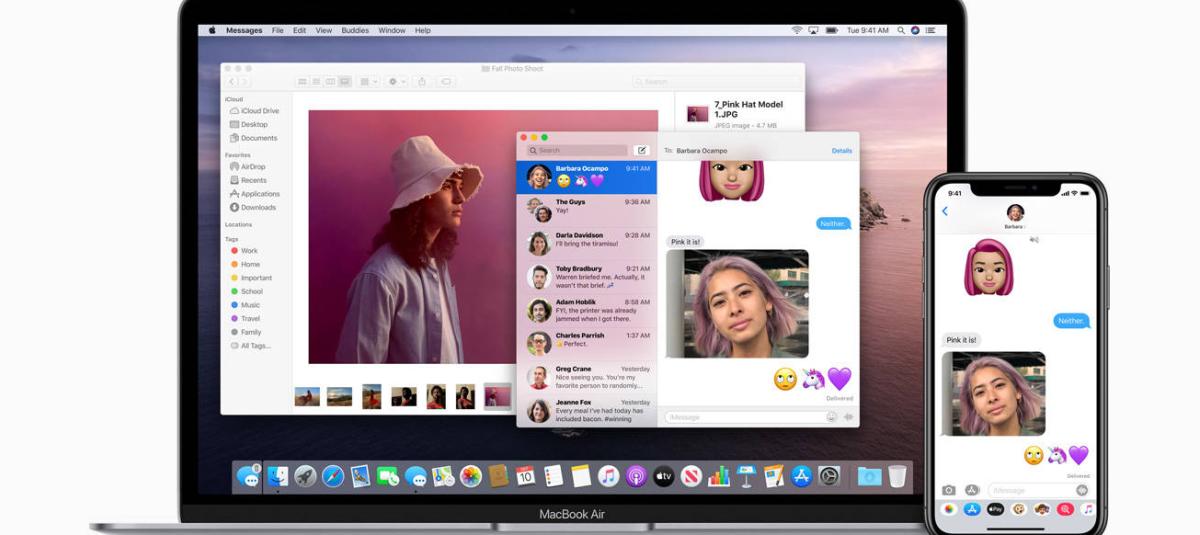The image size is (1200, 535).
Task: Open emoji picker in Messages input
Action: coord(832,416)
